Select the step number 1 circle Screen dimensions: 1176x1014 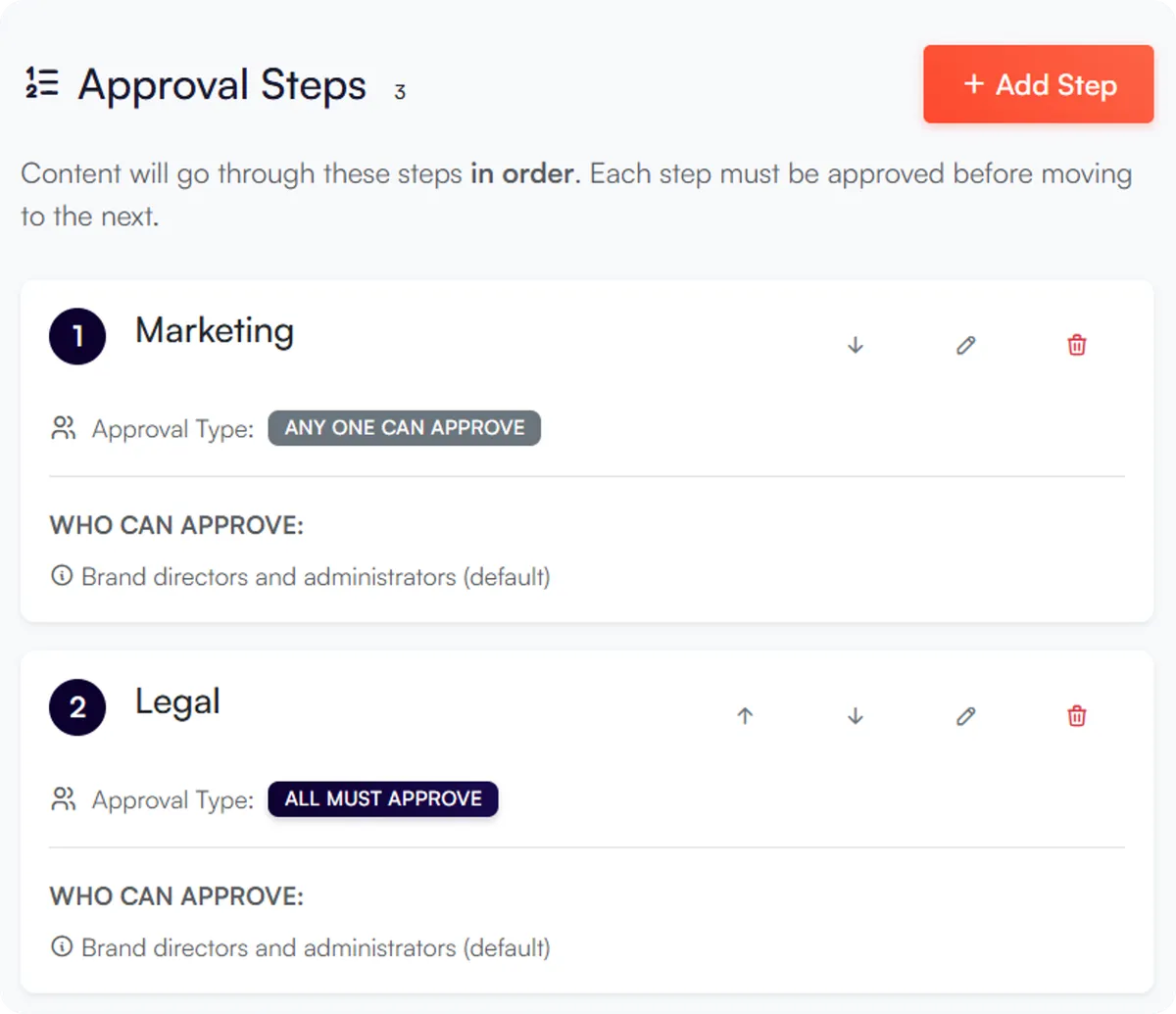pos(76,336)
